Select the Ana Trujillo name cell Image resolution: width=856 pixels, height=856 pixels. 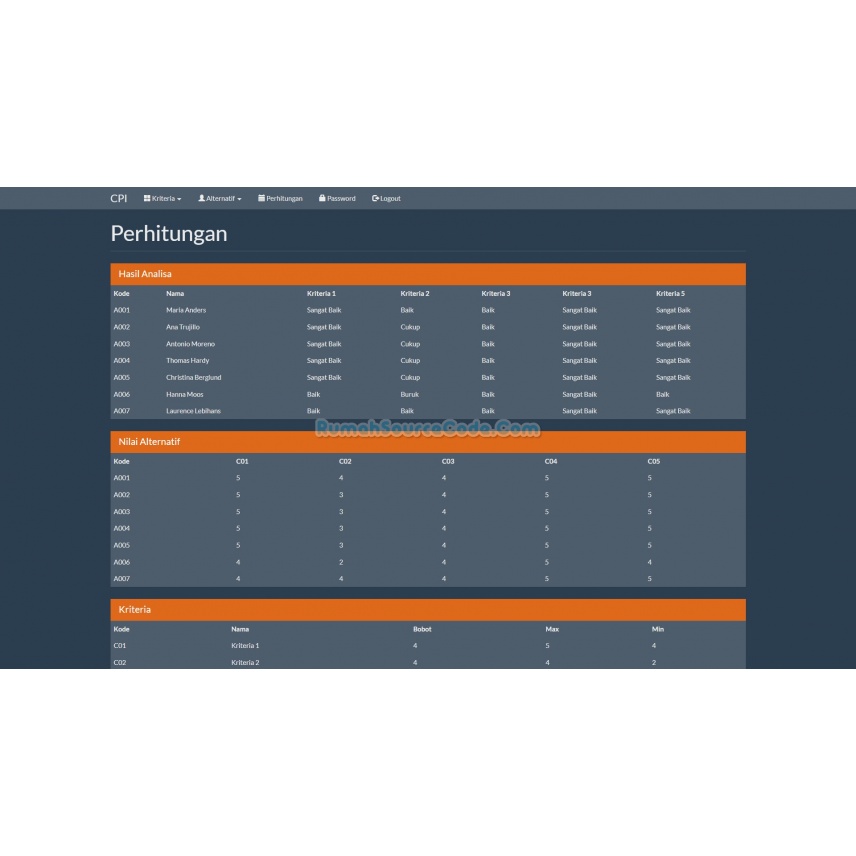click(183, 327)
